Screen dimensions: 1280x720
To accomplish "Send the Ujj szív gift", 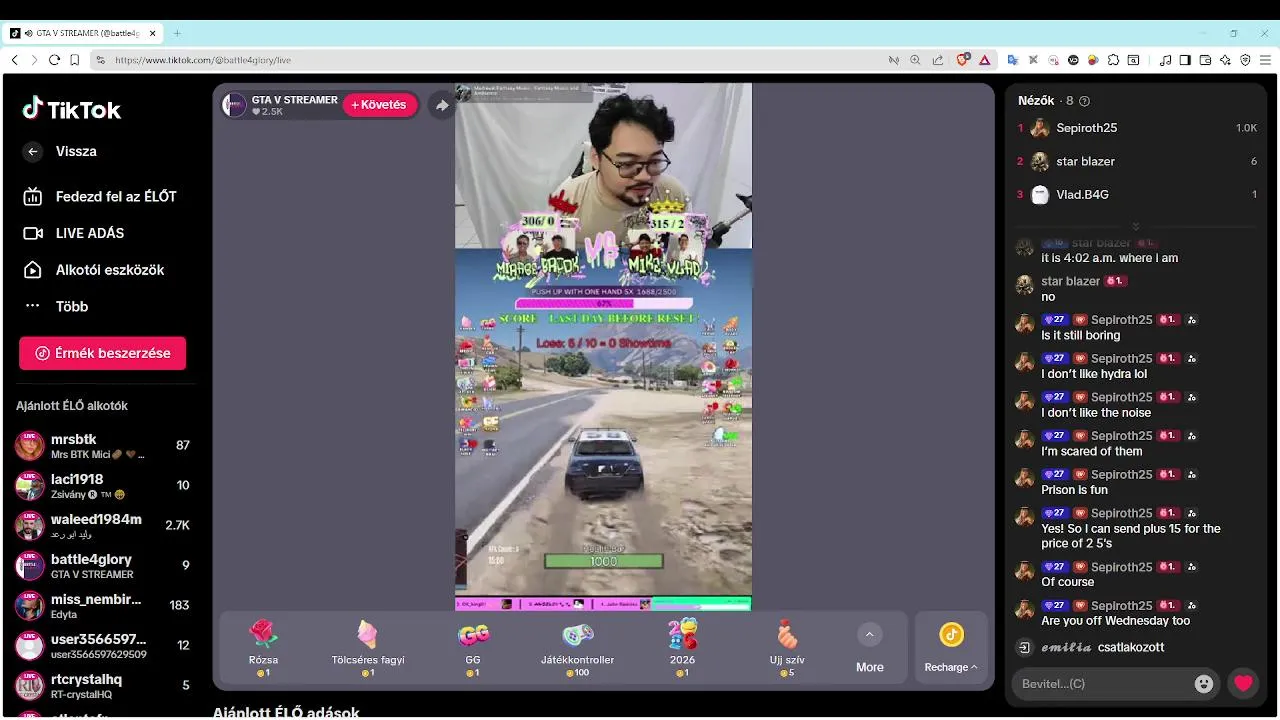I will coord(787,648).
